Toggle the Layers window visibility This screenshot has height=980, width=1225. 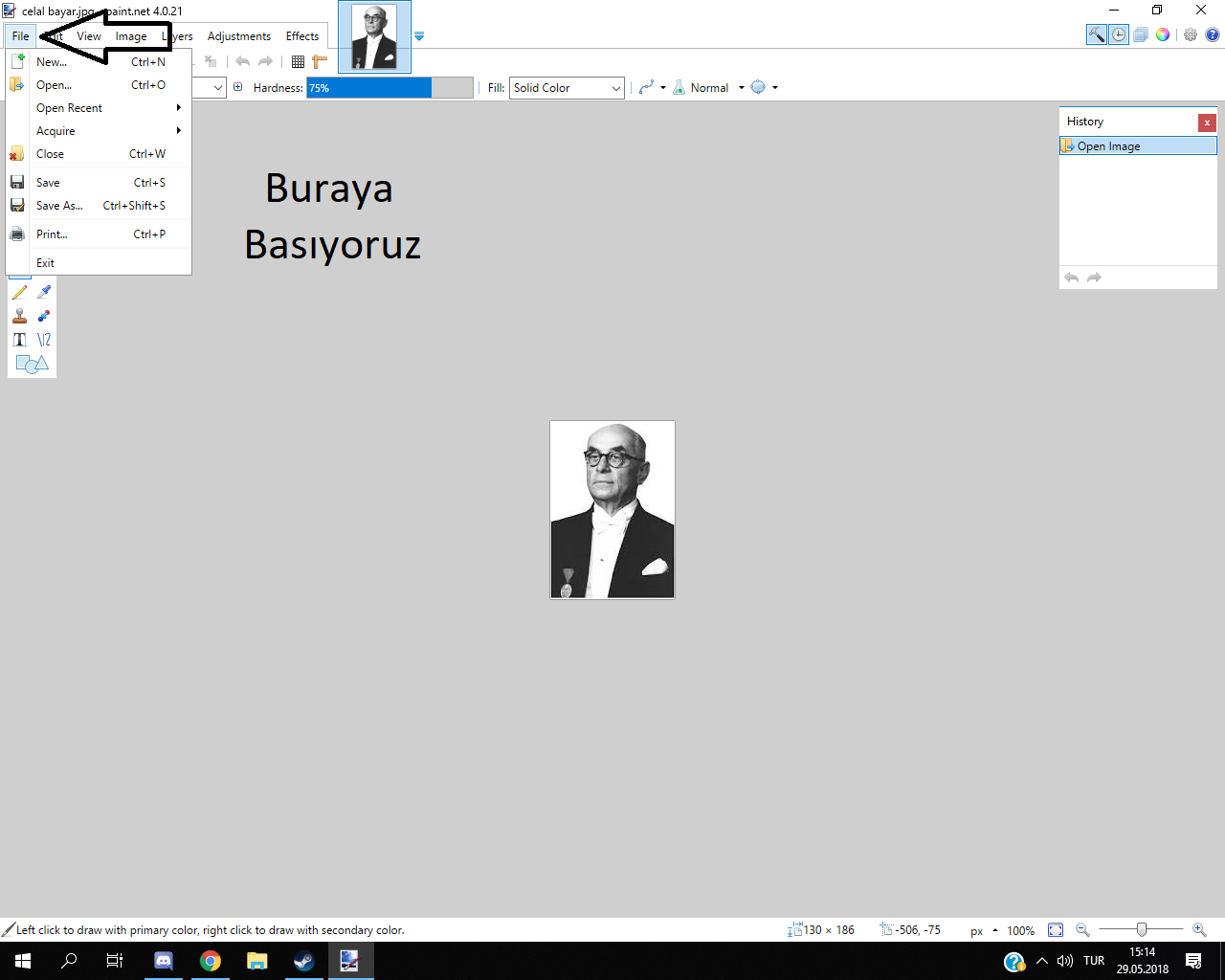point(1141,34)
